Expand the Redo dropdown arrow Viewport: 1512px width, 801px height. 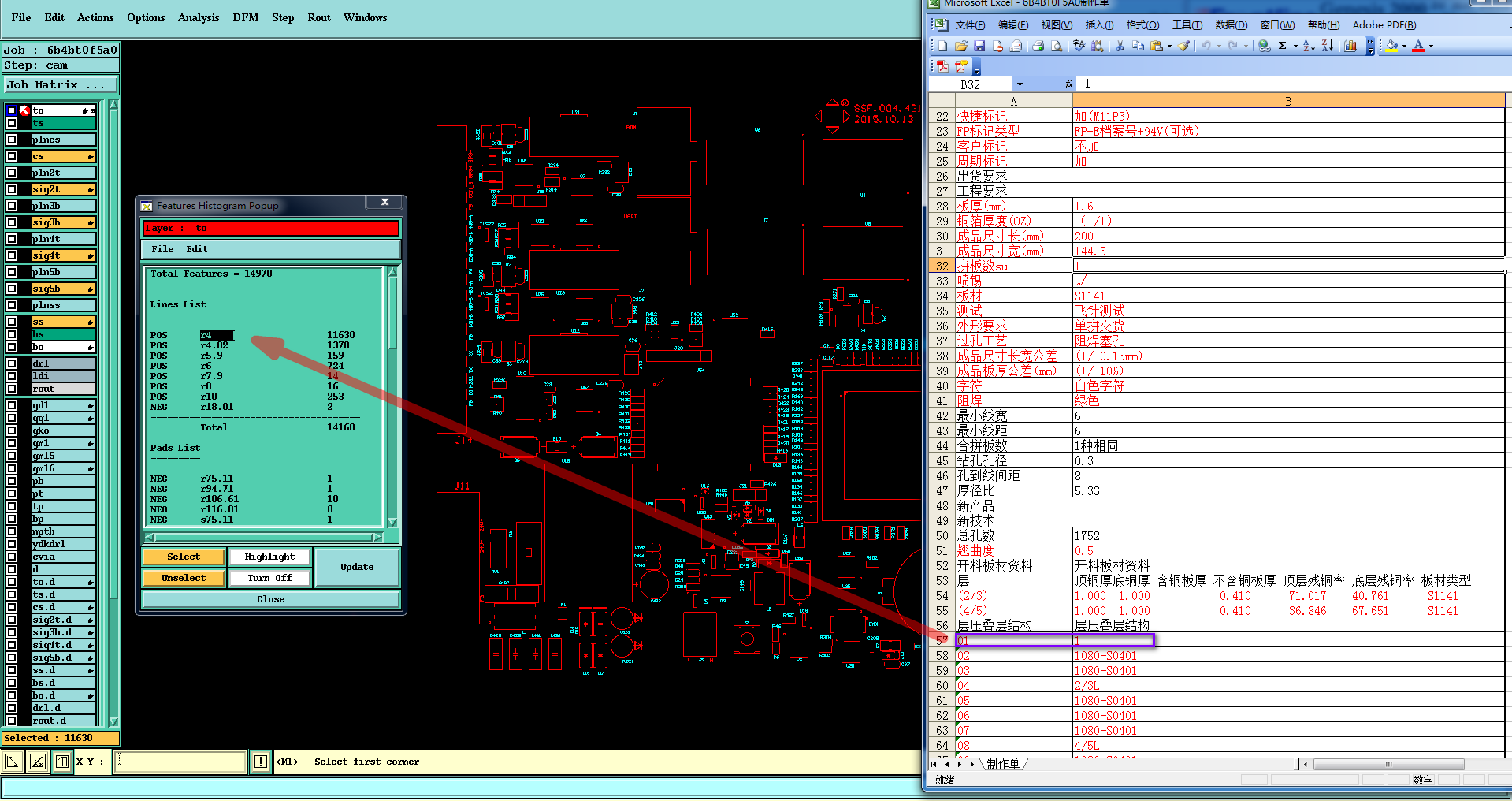coord(1246,46)
